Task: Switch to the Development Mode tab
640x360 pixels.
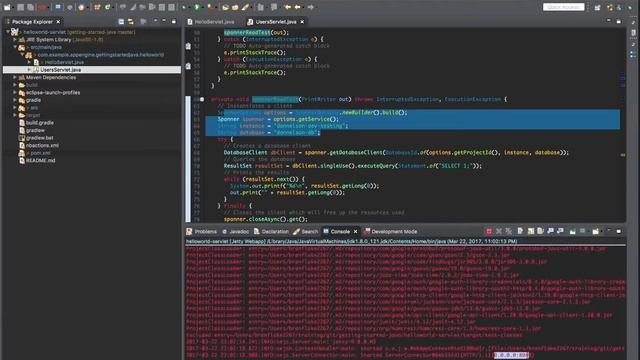Action: (391, 231)
